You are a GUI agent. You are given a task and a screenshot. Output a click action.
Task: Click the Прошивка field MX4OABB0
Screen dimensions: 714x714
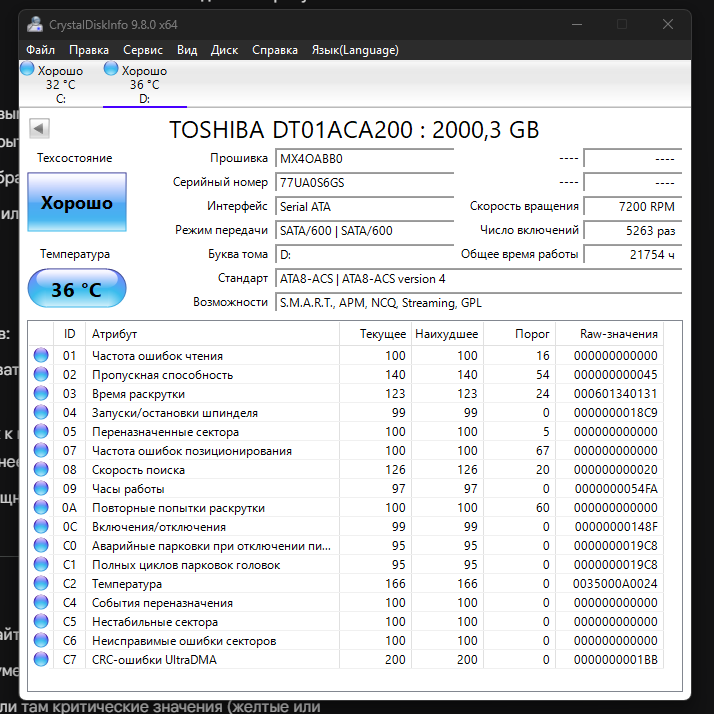pos(364,158)
